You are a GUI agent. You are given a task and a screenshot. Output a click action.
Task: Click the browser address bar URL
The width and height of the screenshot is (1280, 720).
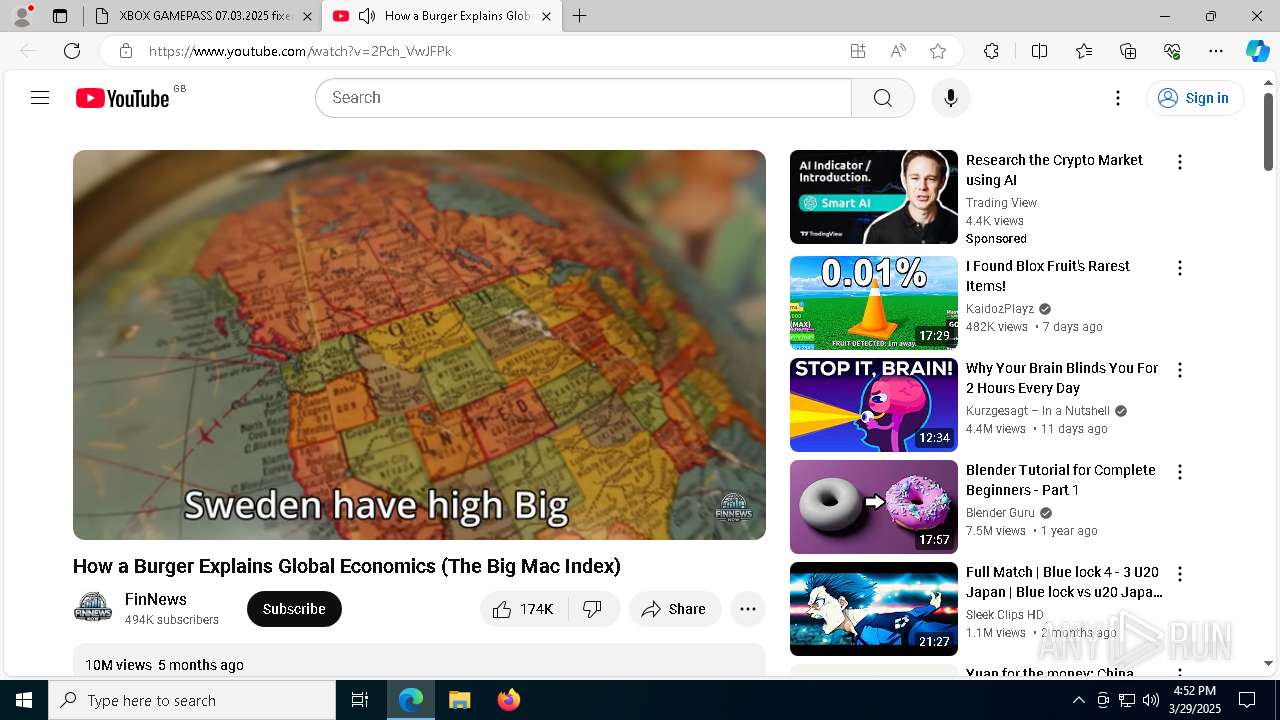(x=300, y=51)
